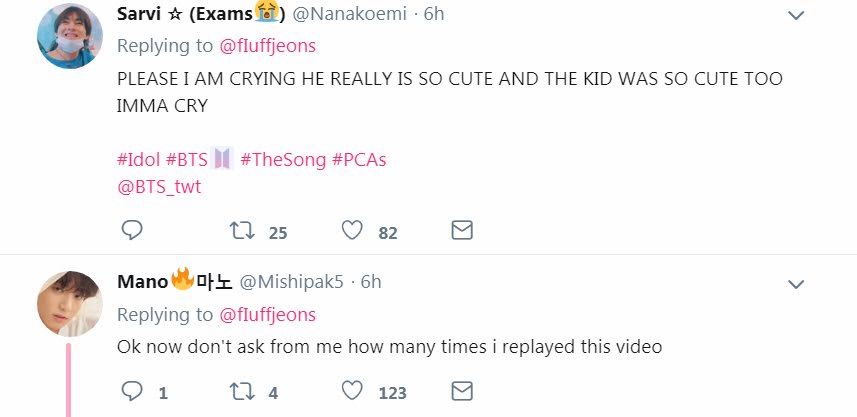This screenshot has width=857, height=417.
Task: Open @fluffjeons link in Mano's reply
Action: click(267, 314)
